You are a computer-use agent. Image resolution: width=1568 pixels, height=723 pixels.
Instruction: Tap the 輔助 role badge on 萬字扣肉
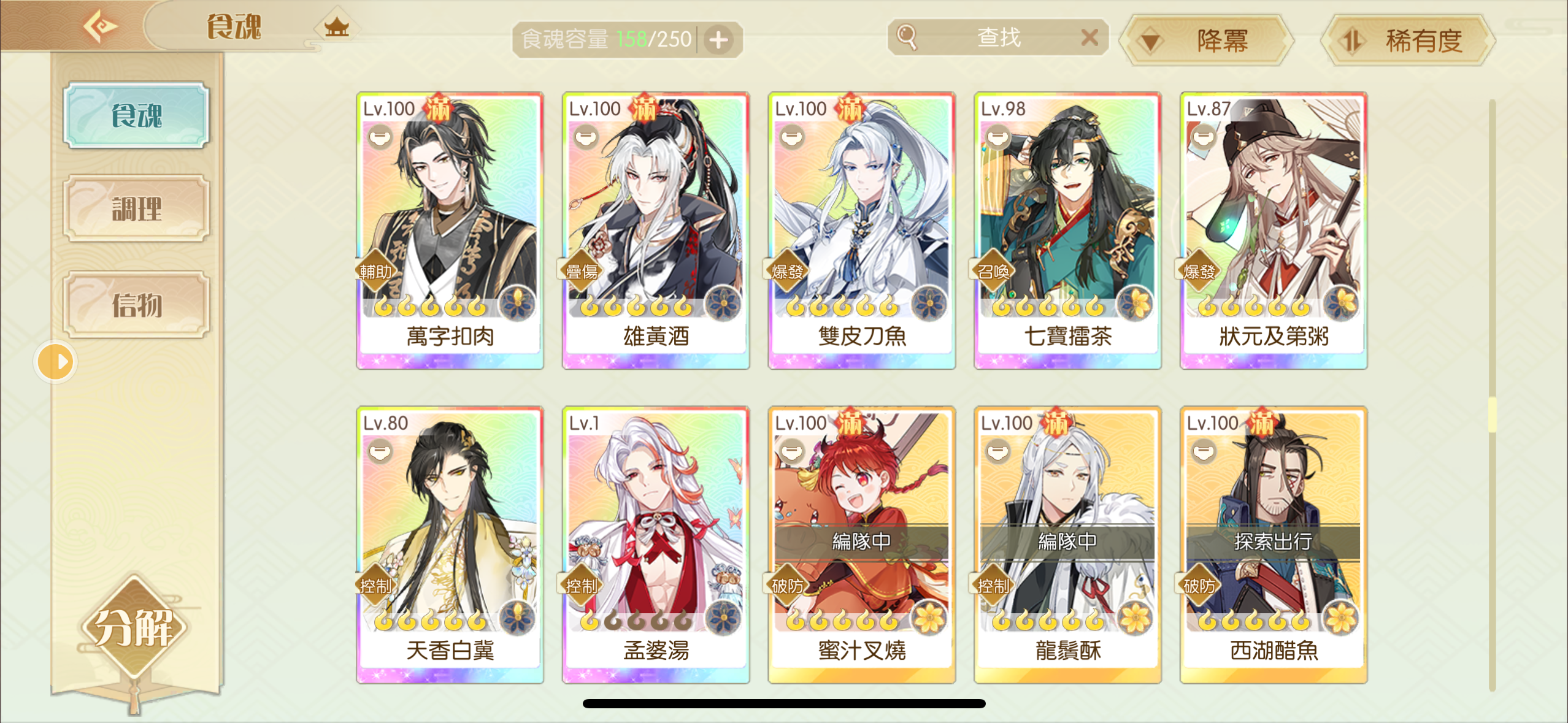[x=375, y=270]
